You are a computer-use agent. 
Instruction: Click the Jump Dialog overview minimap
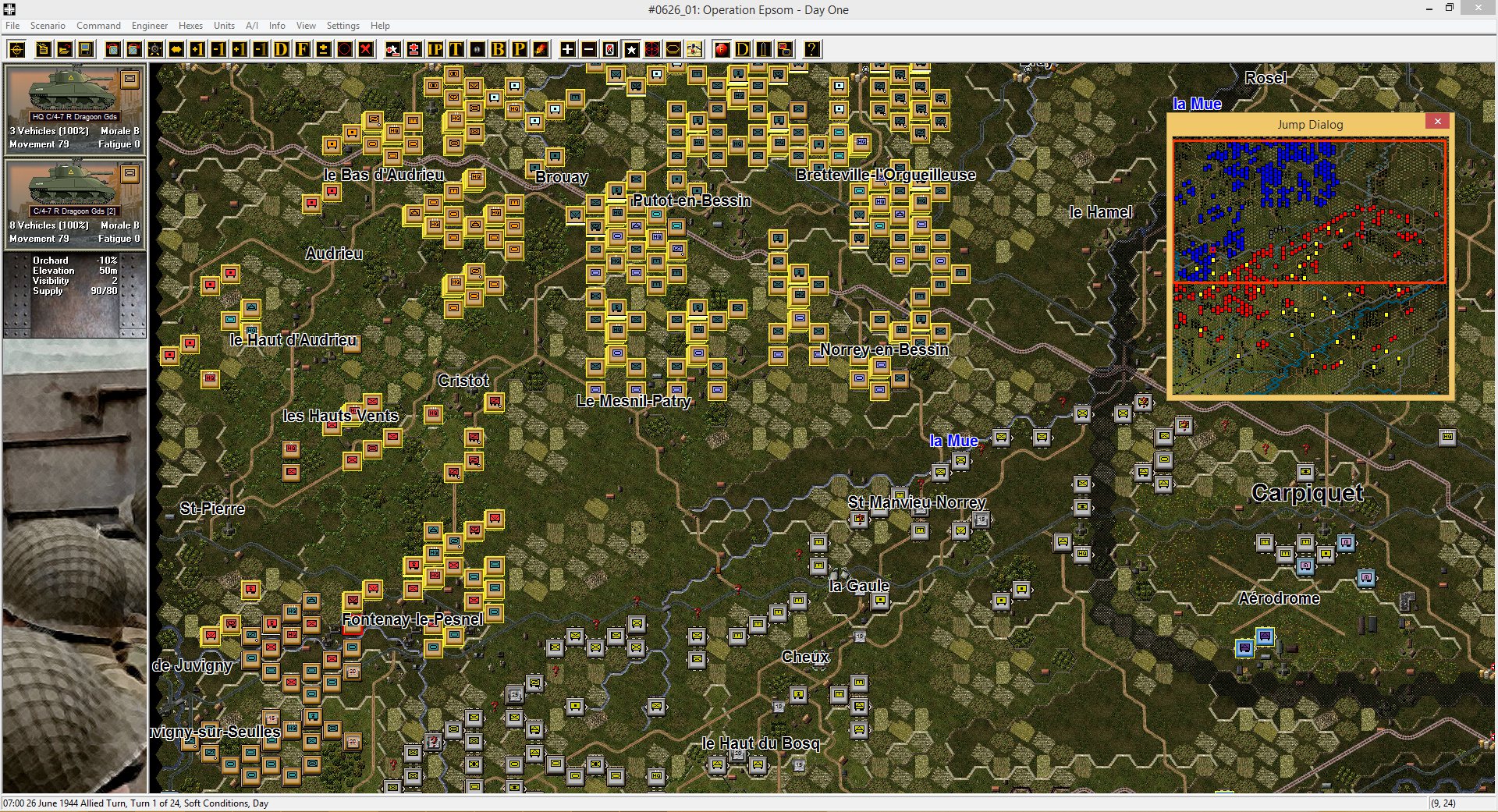(x=1310, y=267)
